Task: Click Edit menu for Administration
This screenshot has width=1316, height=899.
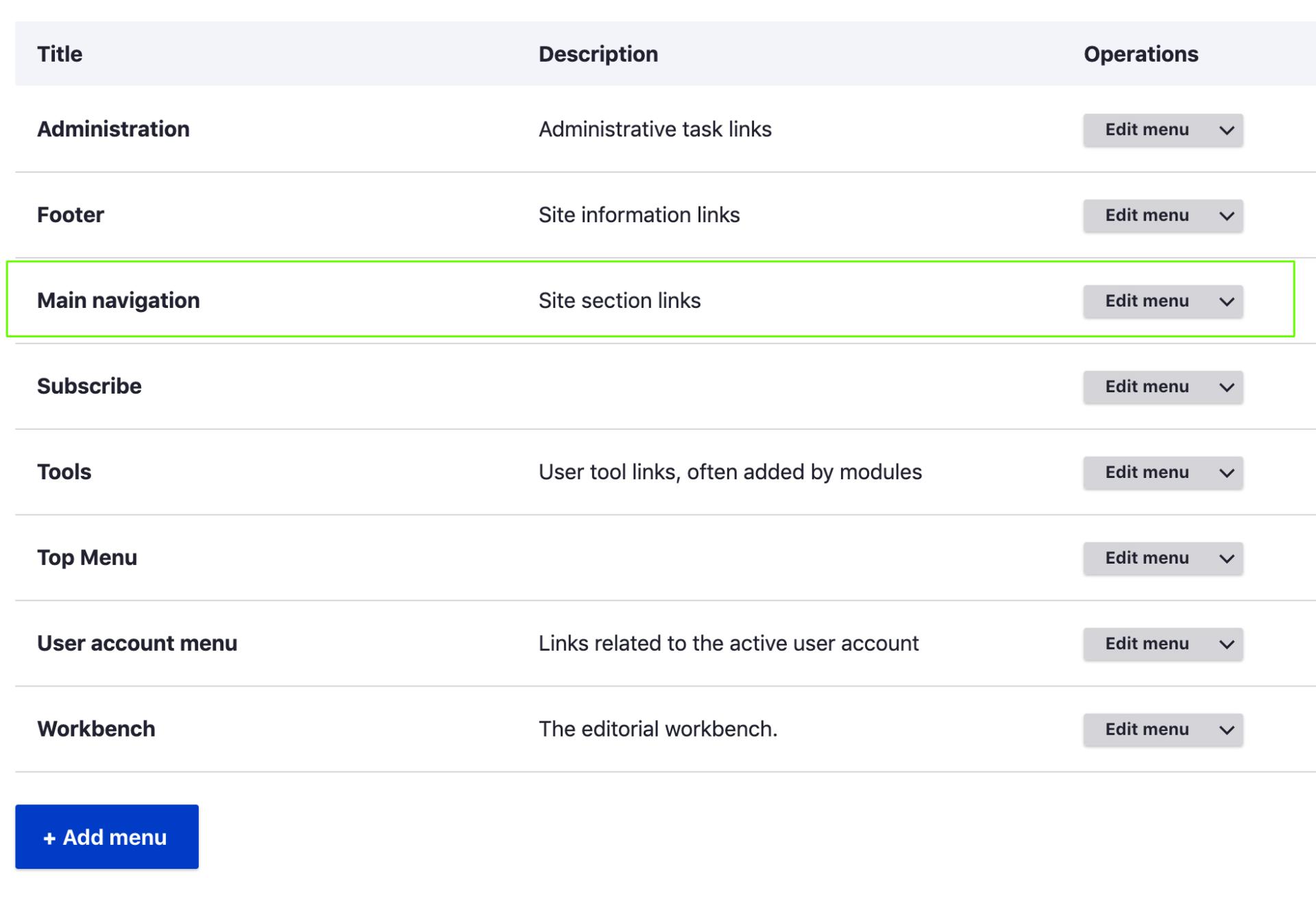Action: click(x=1147, y=130)
